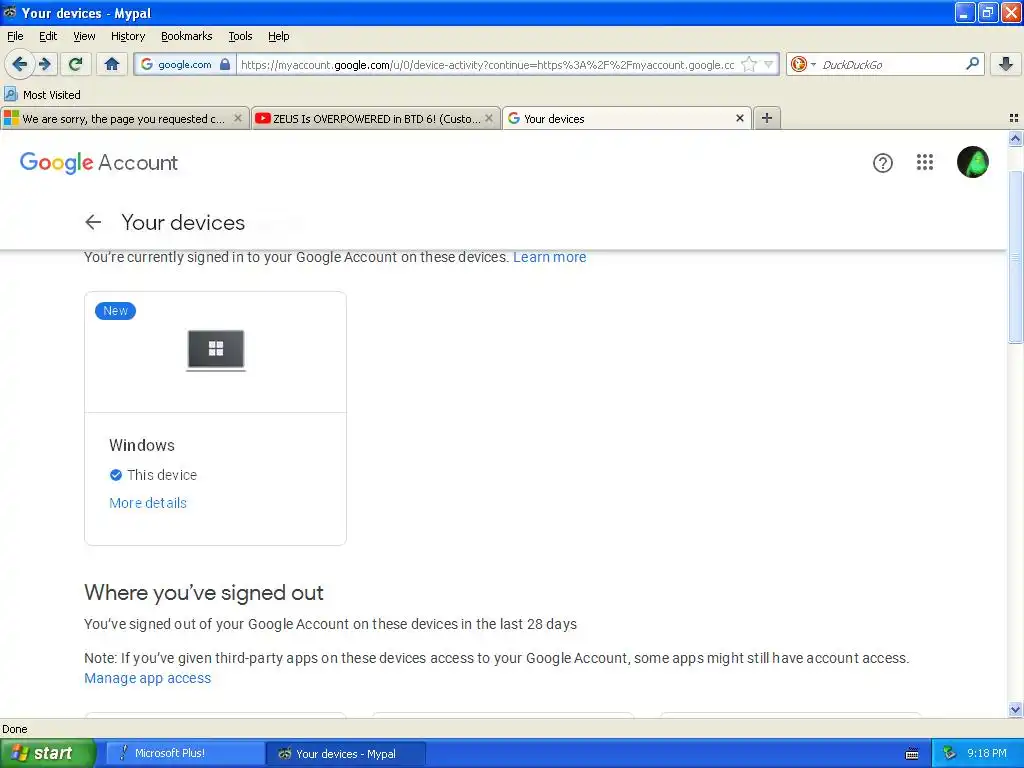Open the Edit menu
Image resolution: width=1024 pixels, height=768 pixels.
(48, 36)
